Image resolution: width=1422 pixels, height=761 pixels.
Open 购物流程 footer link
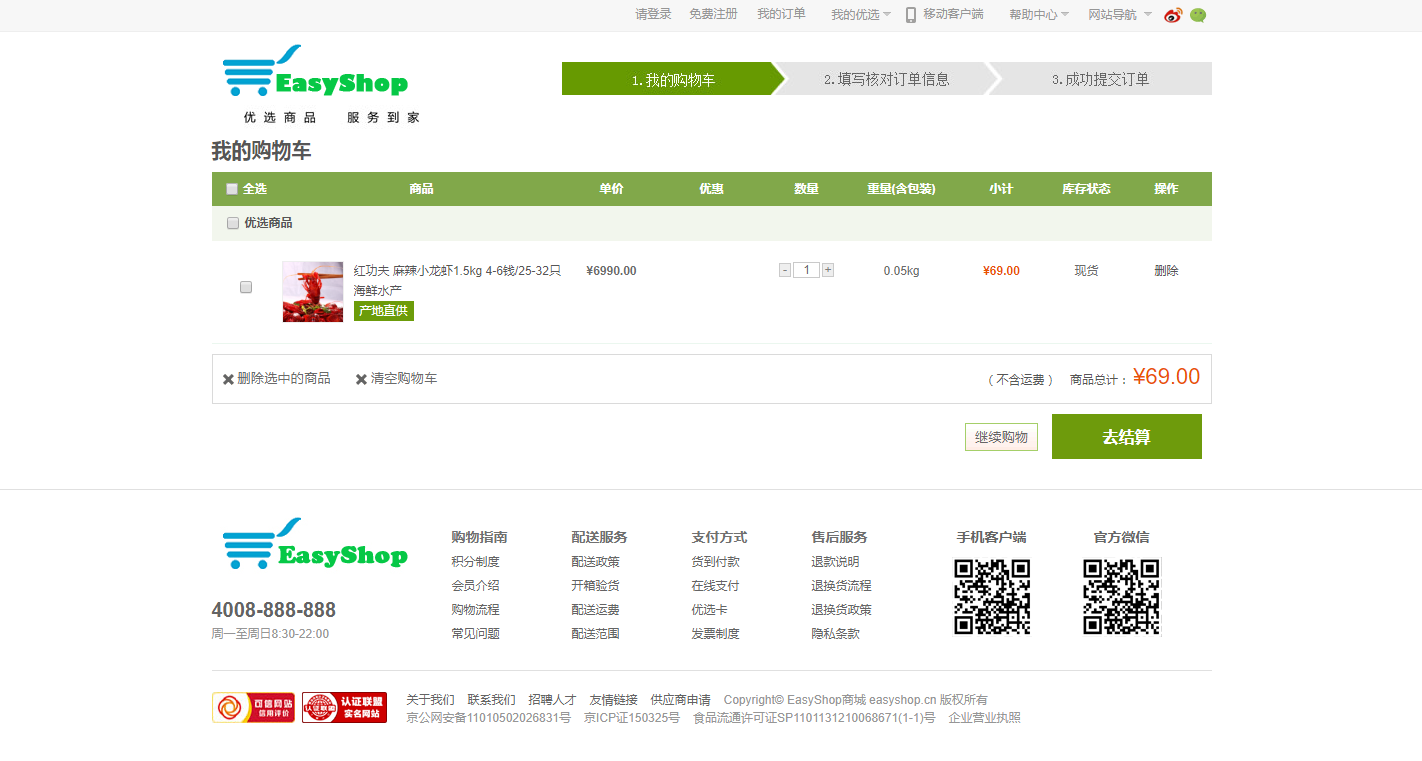point(475,610)
